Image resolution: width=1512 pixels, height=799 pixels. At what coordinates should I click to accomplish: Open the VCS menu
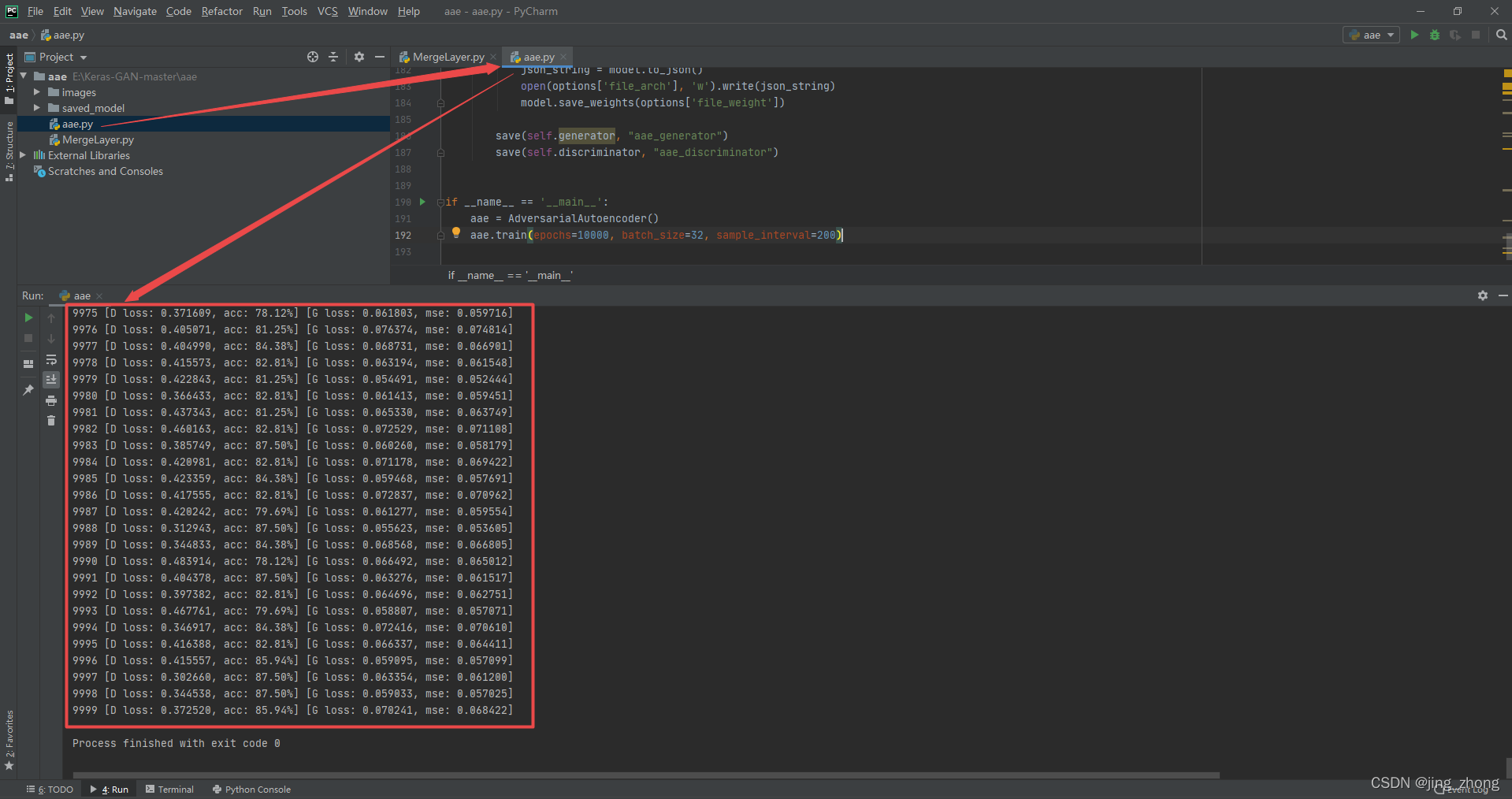tap(328, 11)
